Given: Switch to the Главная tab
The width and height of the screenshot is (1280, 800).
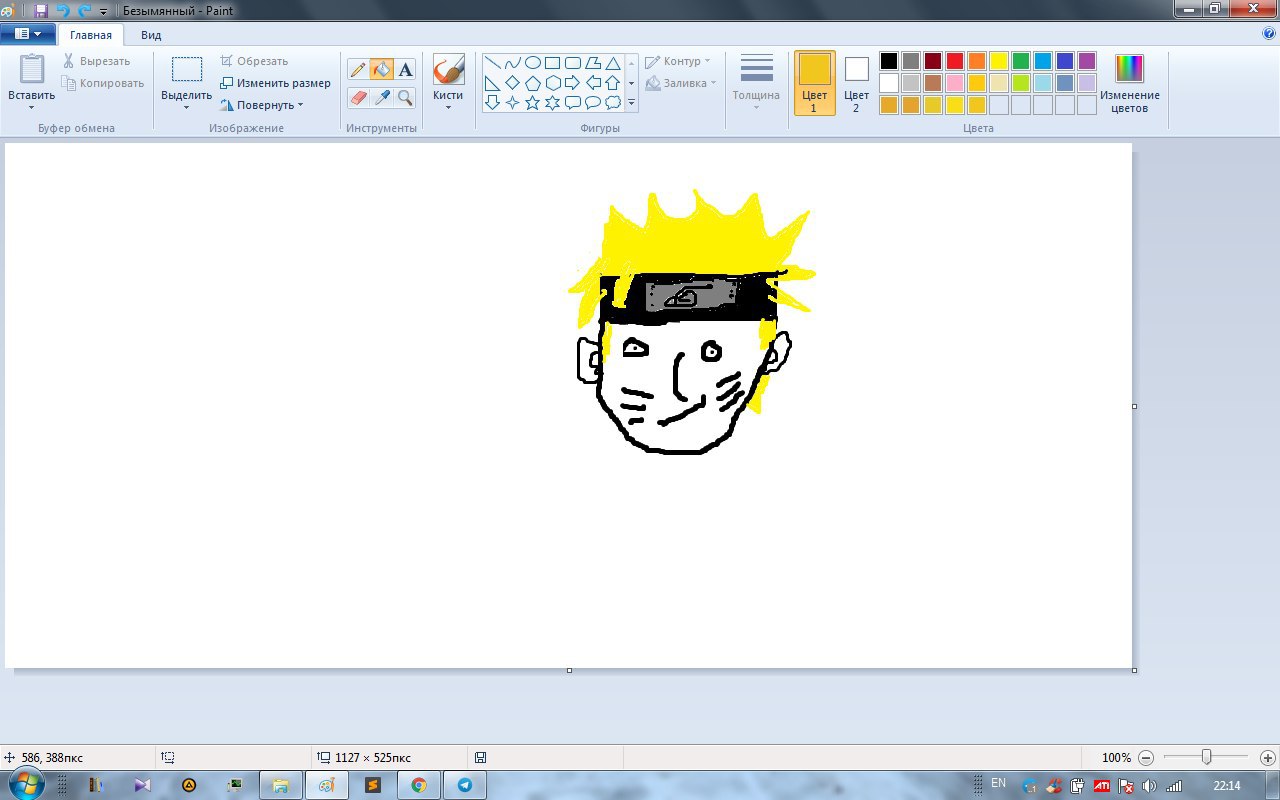Looking at the screenshot, I should tap(91, 35).
